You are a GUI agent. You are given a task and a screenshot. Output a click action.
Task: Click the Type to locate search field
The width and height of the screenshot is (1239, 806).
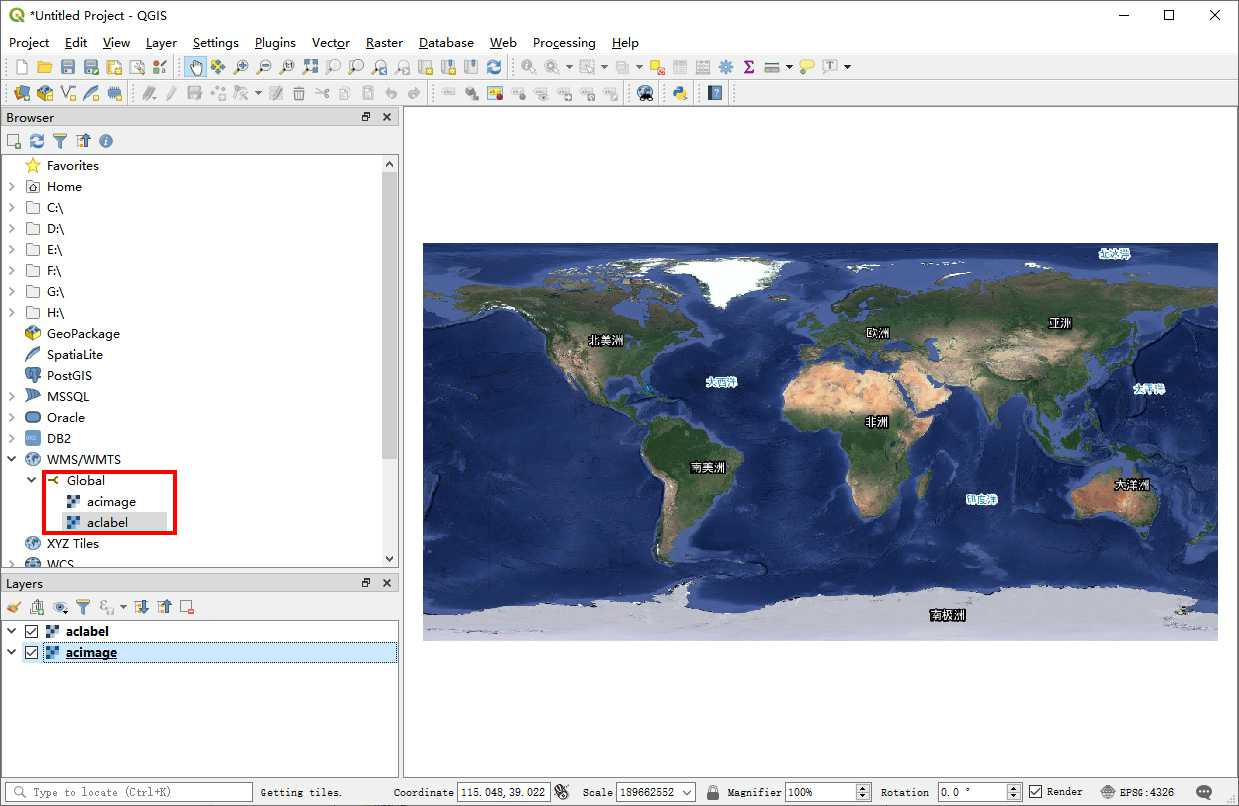pyautogui.click(x=129, y=792)
